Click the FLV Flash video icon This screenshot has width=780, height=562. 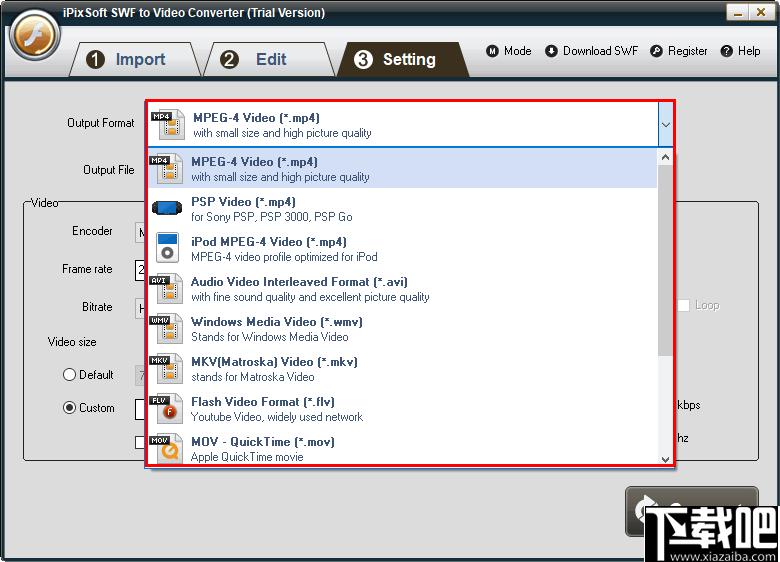click(x=166, y=409)
